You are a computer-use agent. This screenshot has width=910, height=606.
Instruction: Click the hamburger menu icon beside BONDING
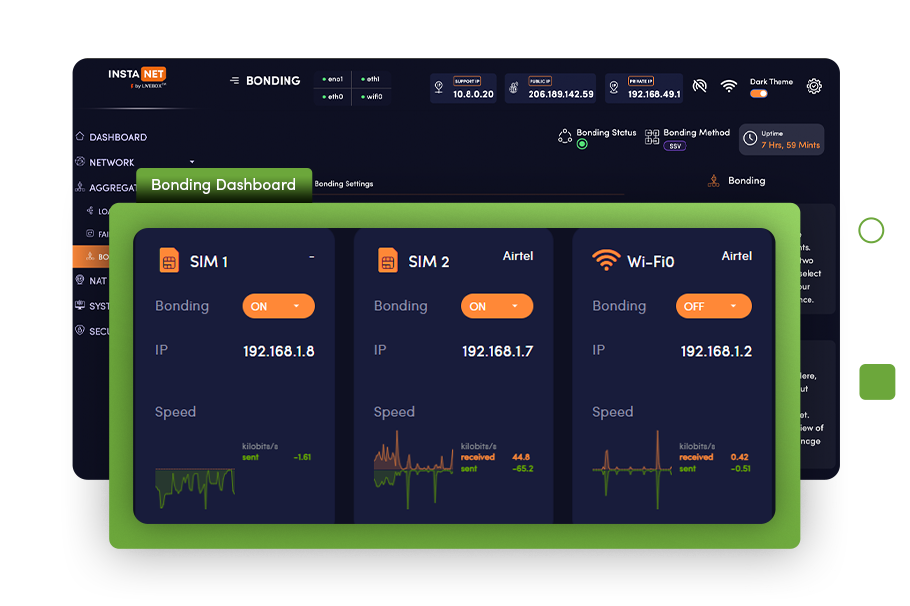pos(234,81)
